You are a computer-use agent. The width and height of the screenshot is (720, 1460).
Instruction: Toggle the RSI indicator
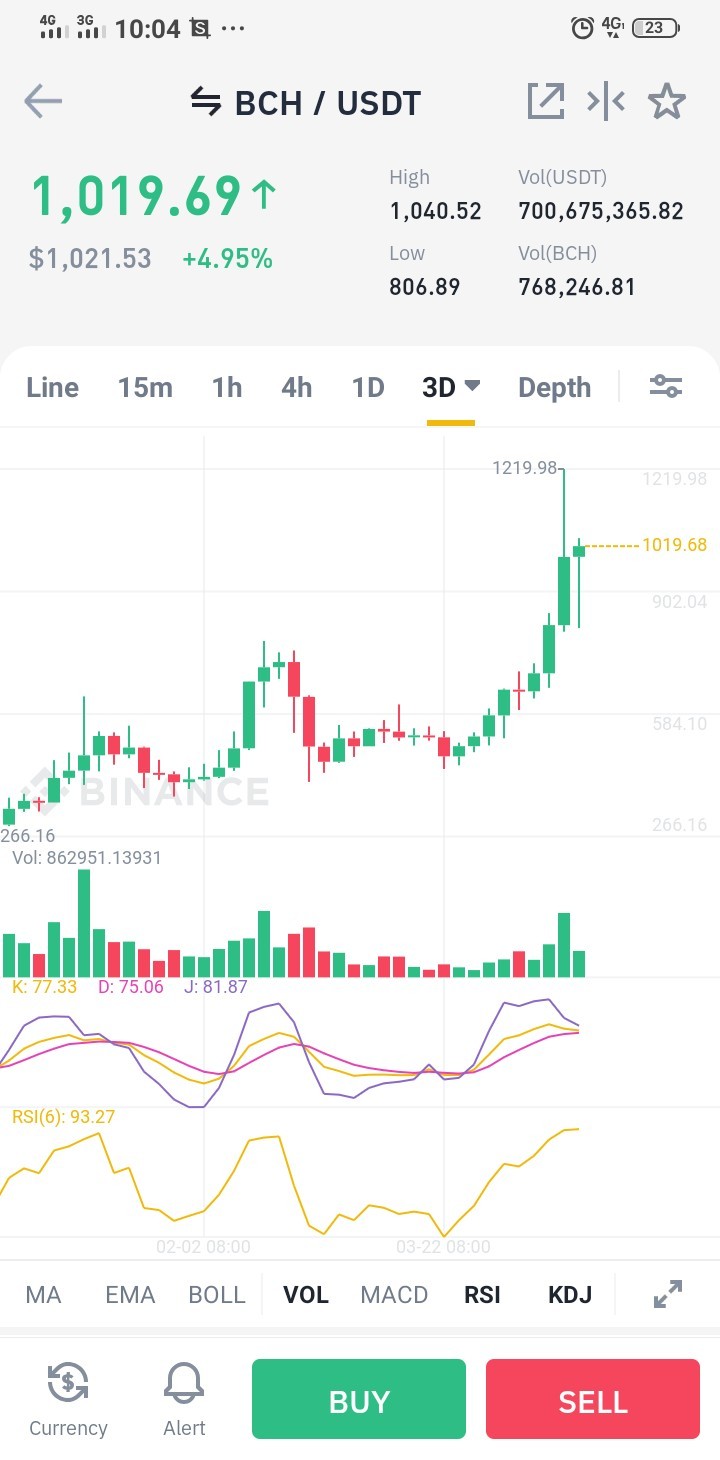pos(482,1295)
